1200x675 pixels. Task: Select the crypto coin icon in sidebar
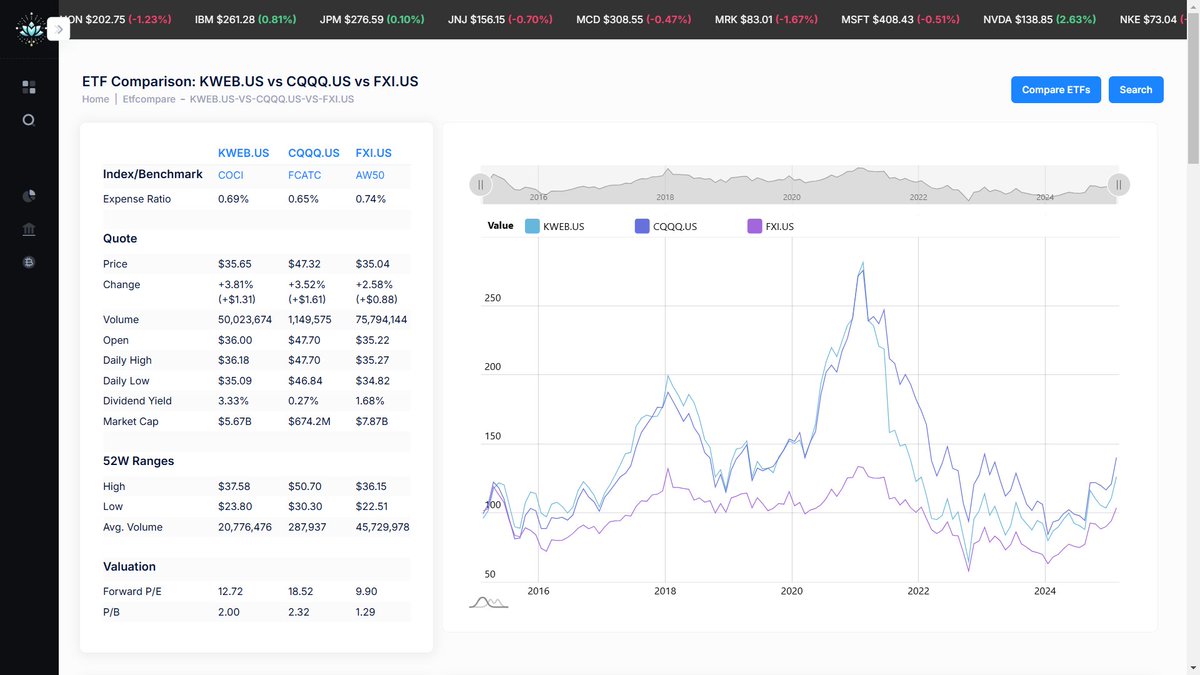tap(29, 262)
